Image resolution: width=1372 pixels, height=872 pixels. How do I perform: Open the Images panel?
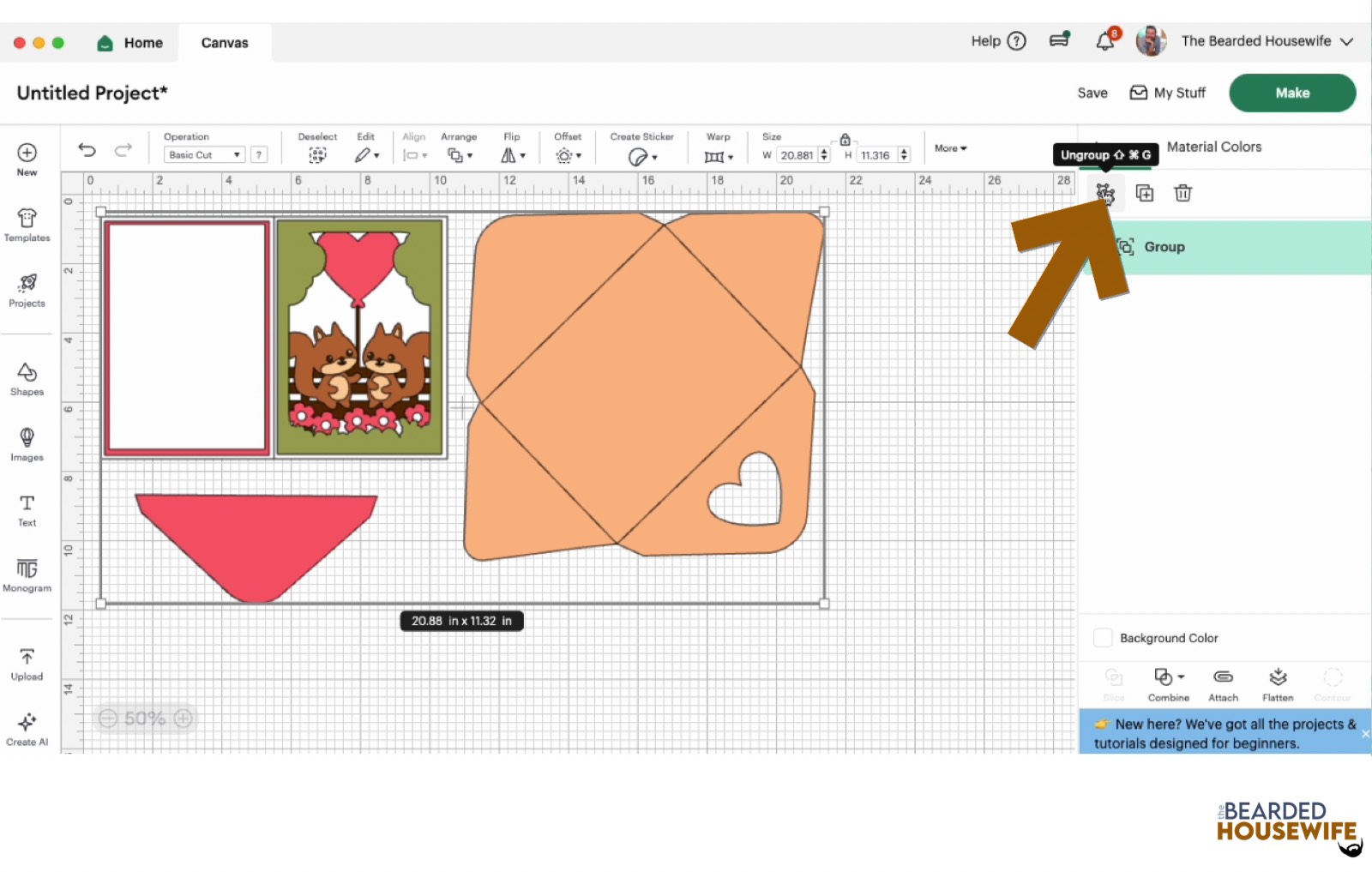[27, 443]
